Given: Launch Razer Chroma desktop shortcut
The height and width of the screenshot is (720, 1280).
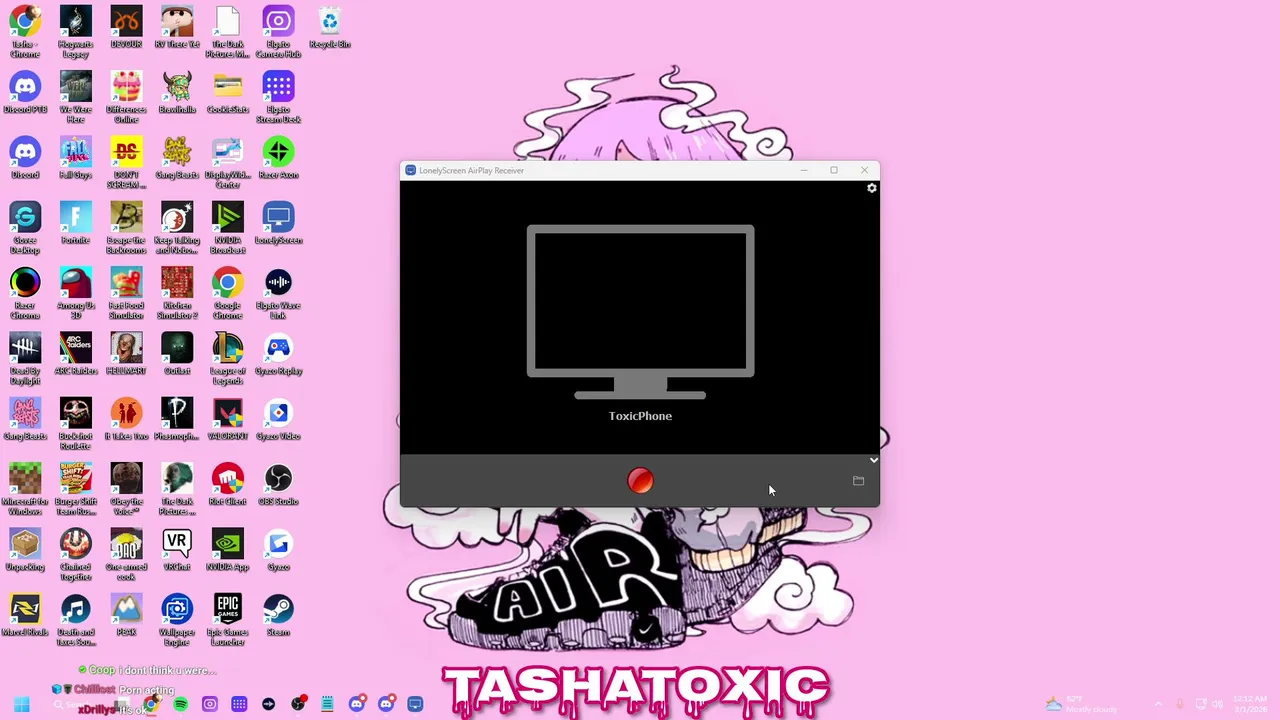Looking at the screenshot, I should tap(25, 291).
